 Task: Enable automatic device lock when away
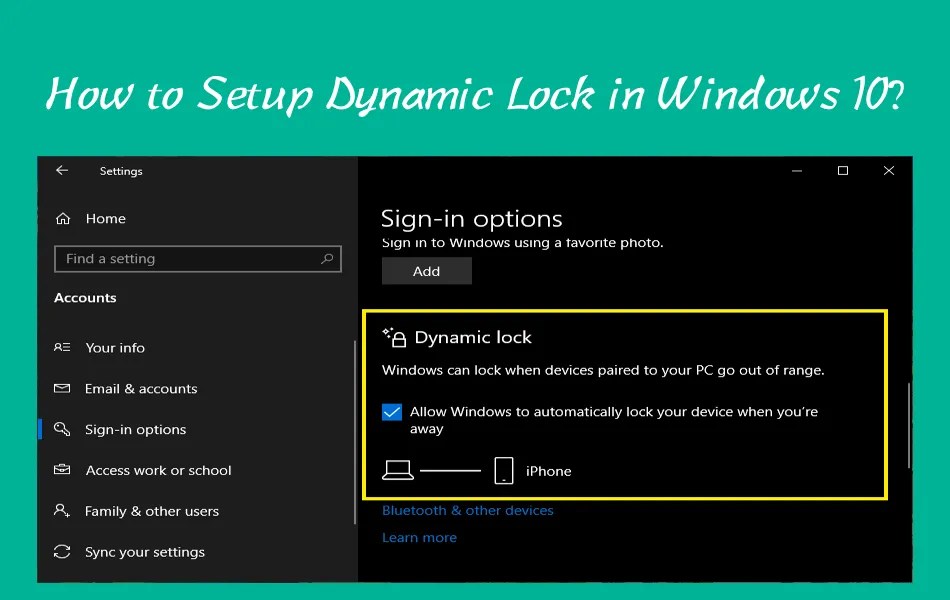pyautogui.click(x=391, y=411)
